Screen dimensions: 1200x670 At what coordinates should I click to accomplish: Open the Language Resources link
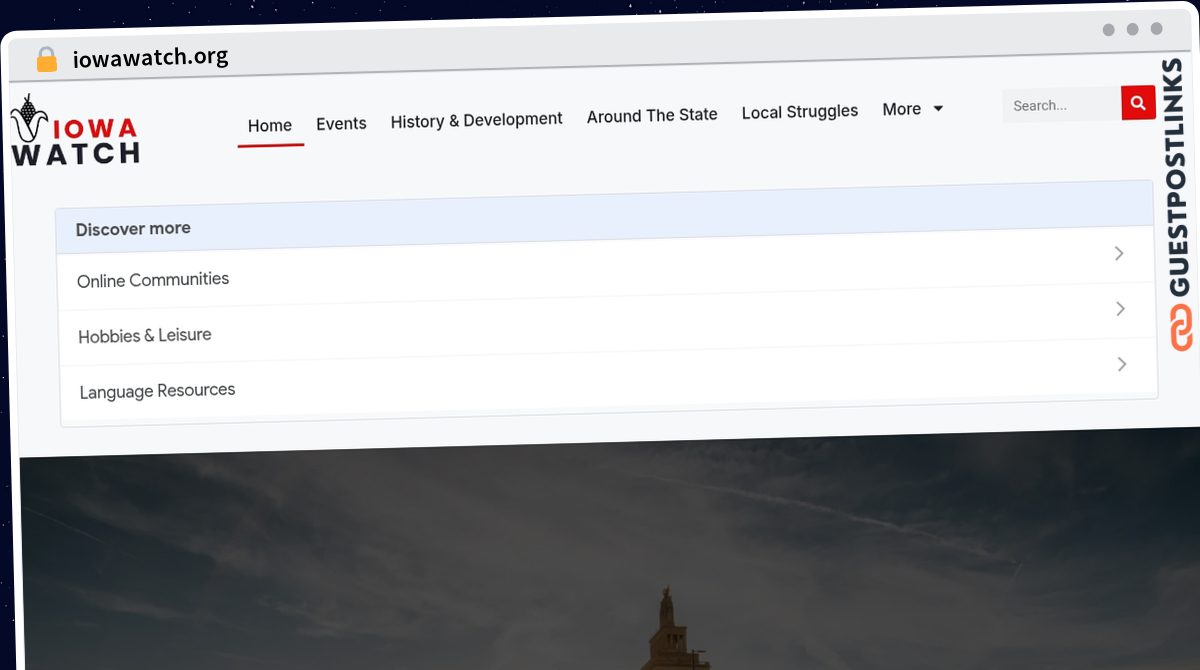tap(157, 391)
